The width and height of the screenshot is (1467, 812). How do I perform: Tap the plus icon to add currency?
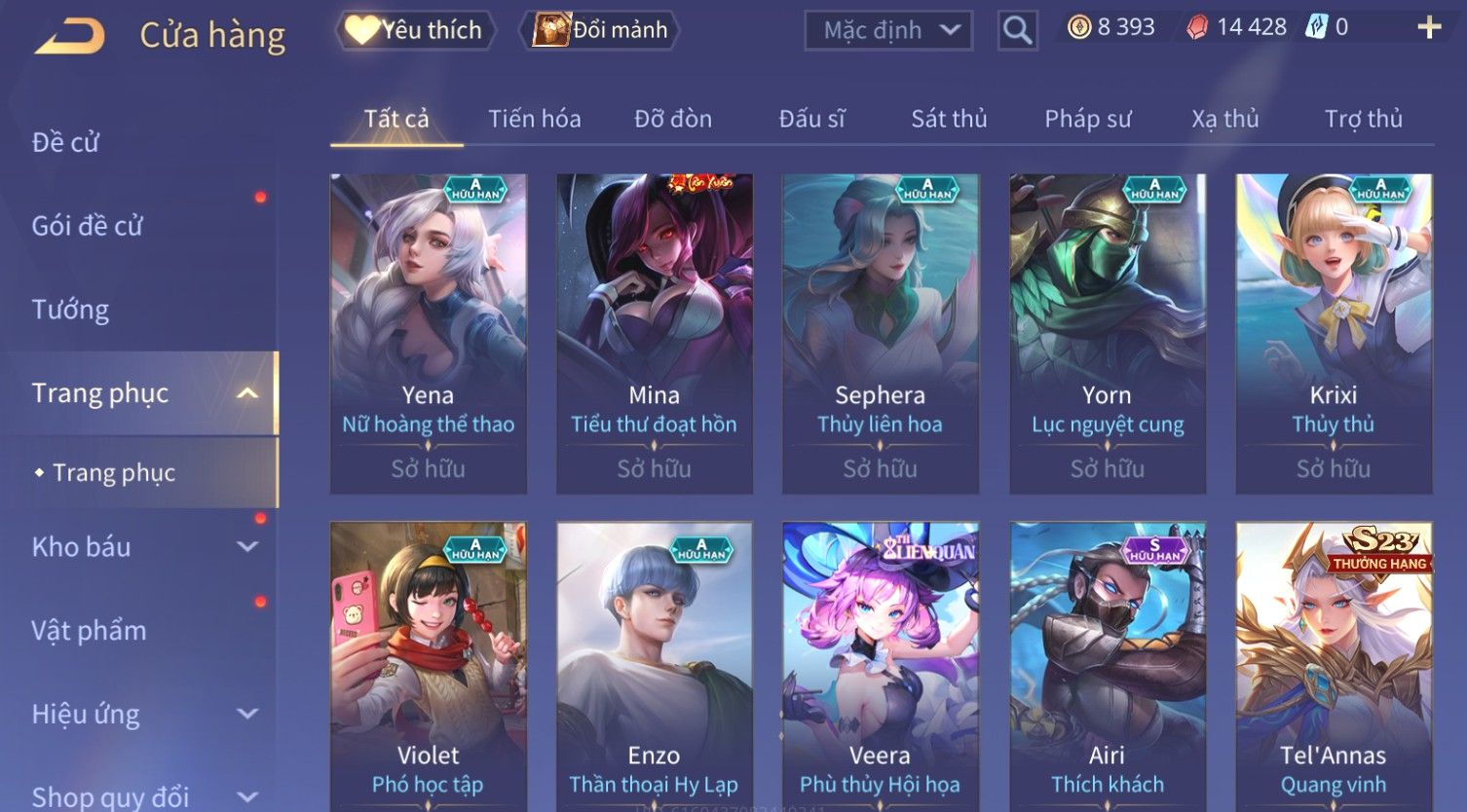pyautogui.click(x=1429, y=27)
